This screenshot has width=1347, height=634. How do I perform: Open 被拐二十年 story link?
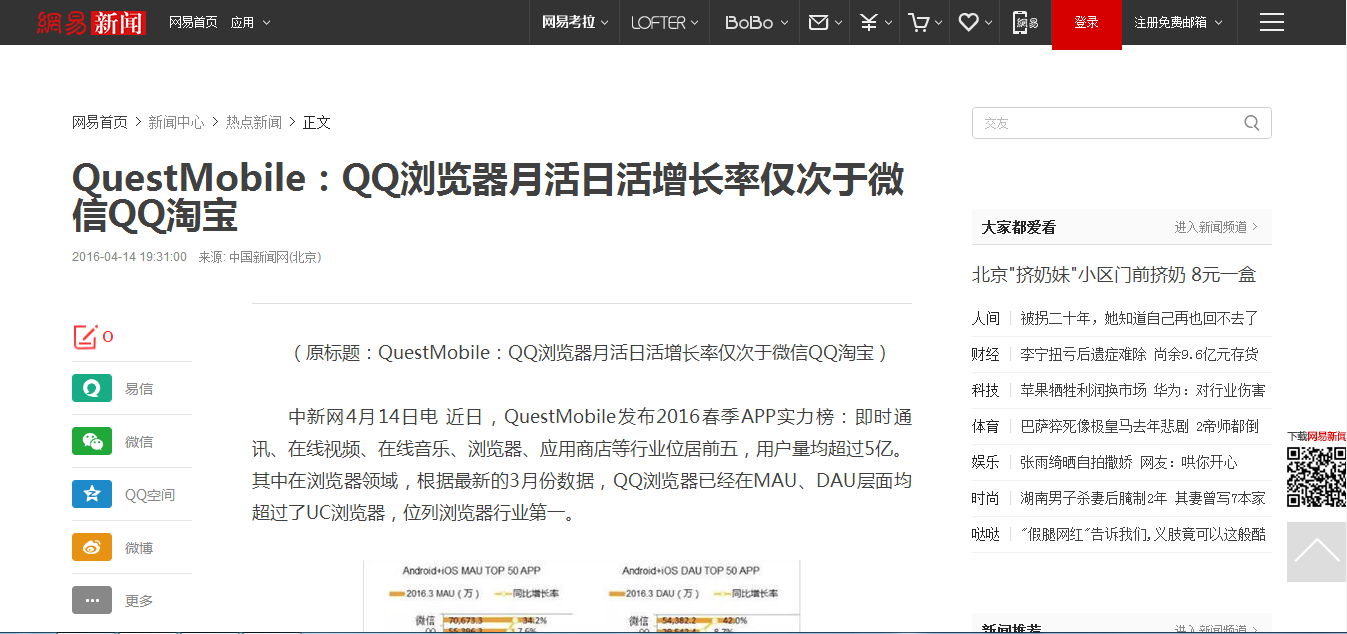point(1139,318)
